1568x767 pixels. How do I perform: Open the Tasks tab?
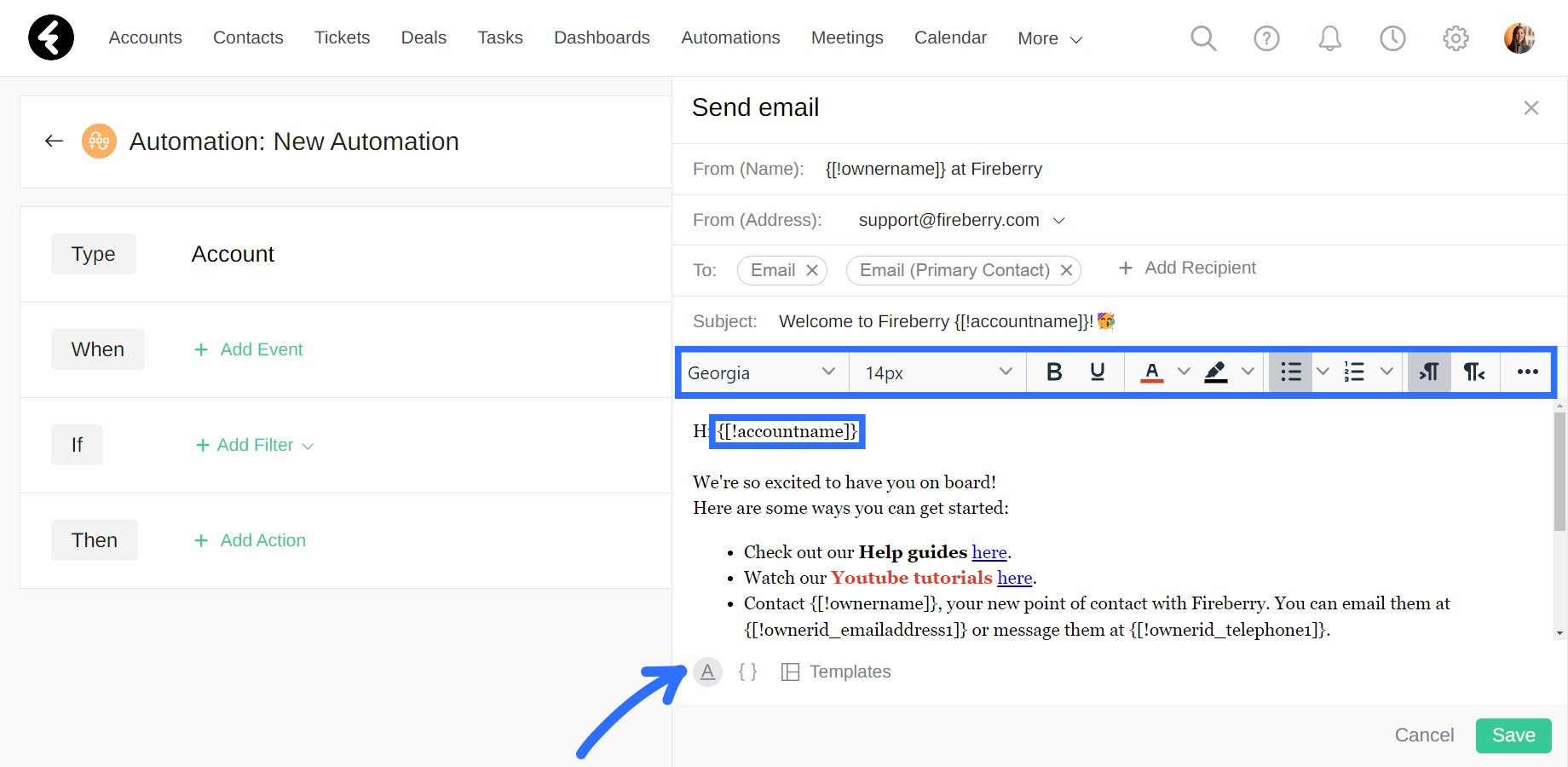tap(500, 37)
